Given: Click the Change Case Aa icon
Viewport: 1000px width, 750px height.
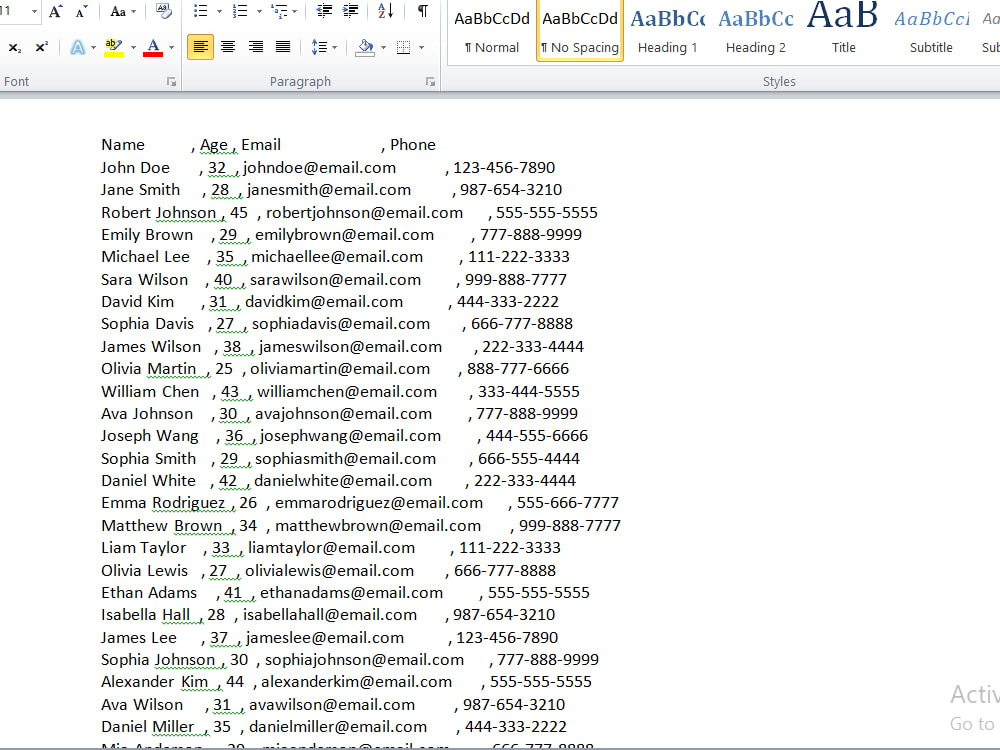Looking at the screenshot, I should 118,11.
